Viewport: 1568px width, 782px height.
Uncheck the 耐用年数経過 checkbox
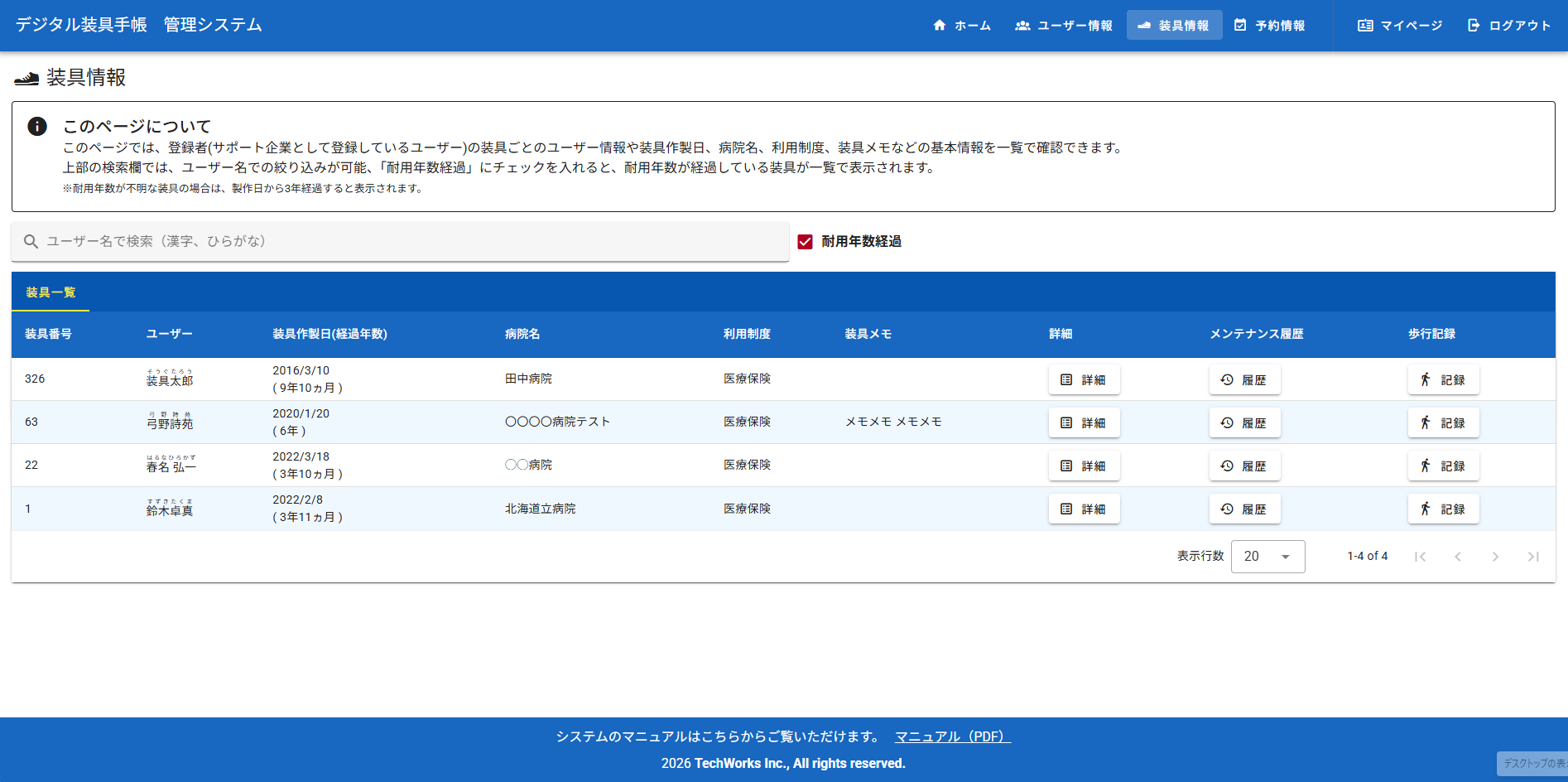(x=805, y=242)
